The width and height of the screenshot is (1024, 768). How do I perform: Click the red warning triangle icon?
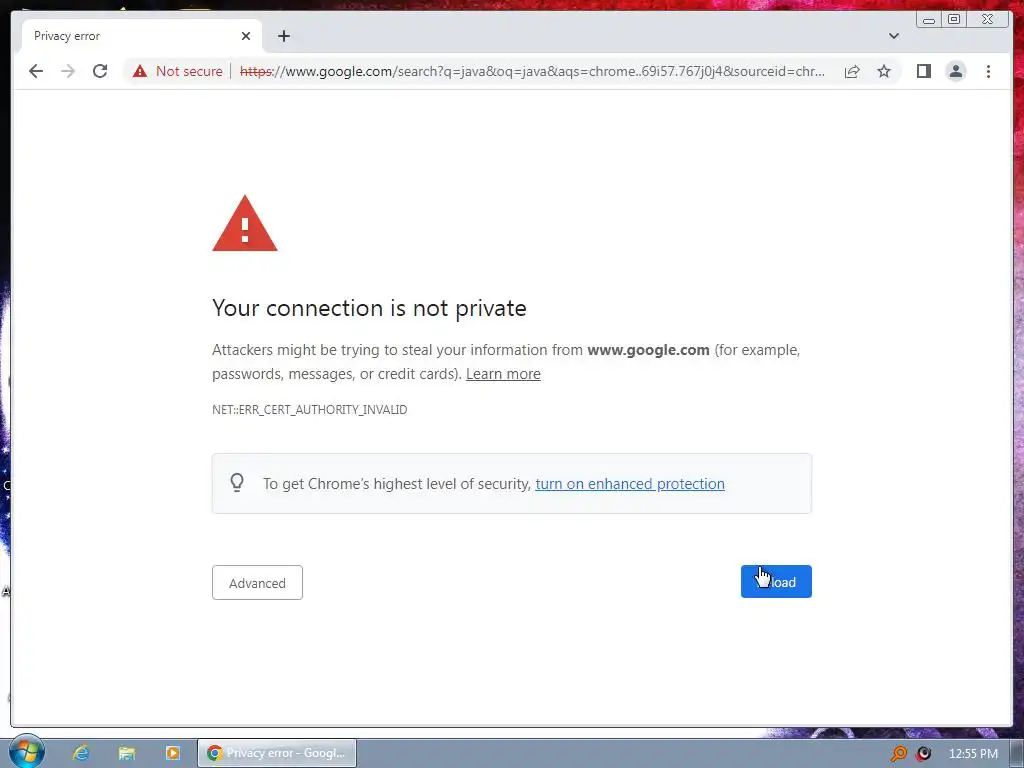point(245,223)
